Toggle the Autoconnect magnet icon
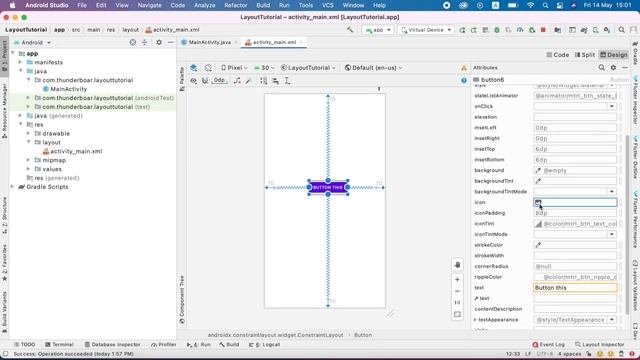Viewport: 640px width, 360px height. click(x=205, y=81)
